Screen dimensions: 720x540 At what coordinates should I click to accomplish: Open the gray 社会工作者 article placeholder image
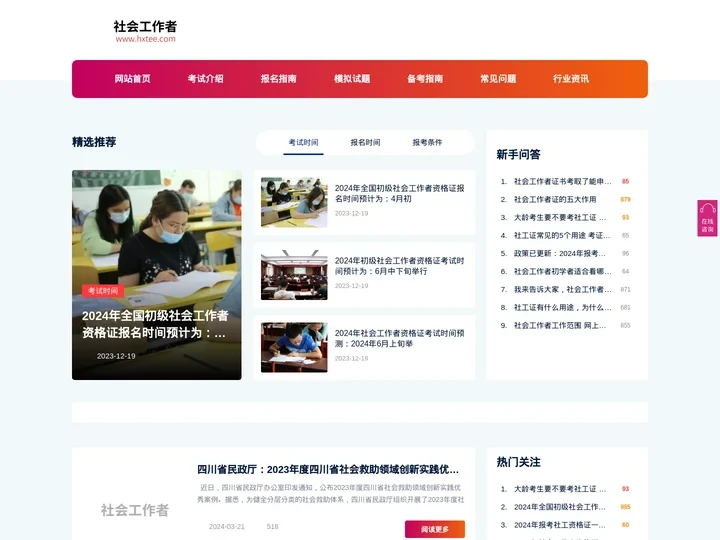pyautogui.click(x=135, y=510)
